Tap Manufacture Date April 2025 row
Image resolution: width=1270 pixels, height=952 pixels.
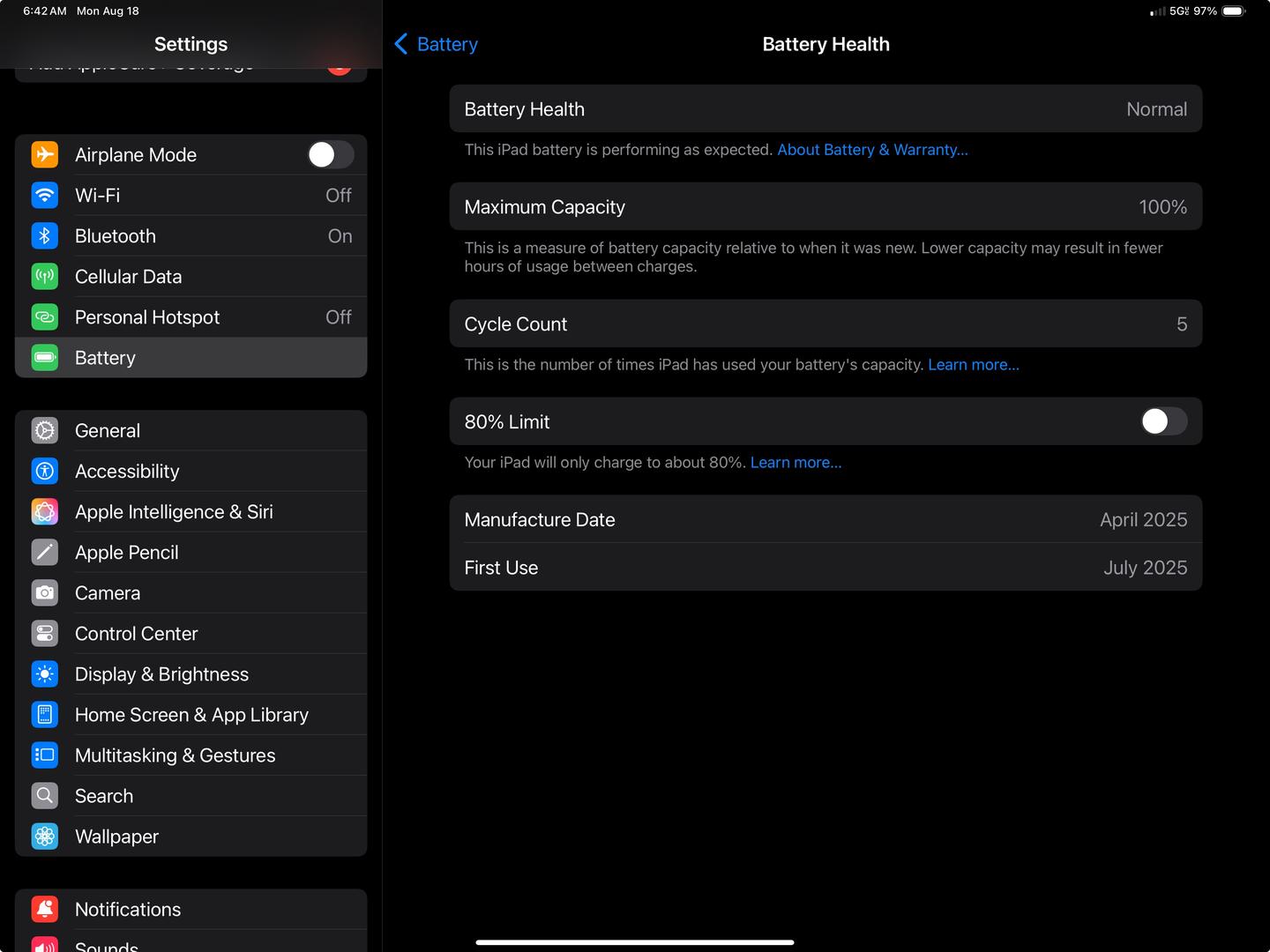[825, 519]
